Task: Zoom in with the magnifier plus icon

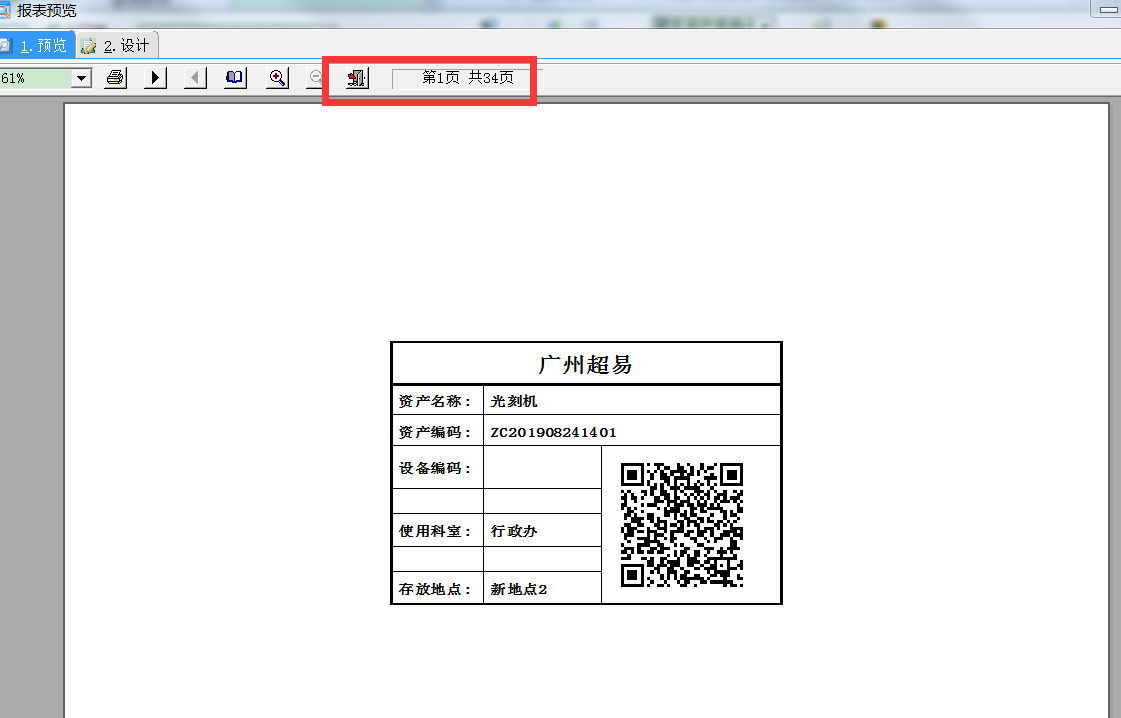Action: coord(277,77)
